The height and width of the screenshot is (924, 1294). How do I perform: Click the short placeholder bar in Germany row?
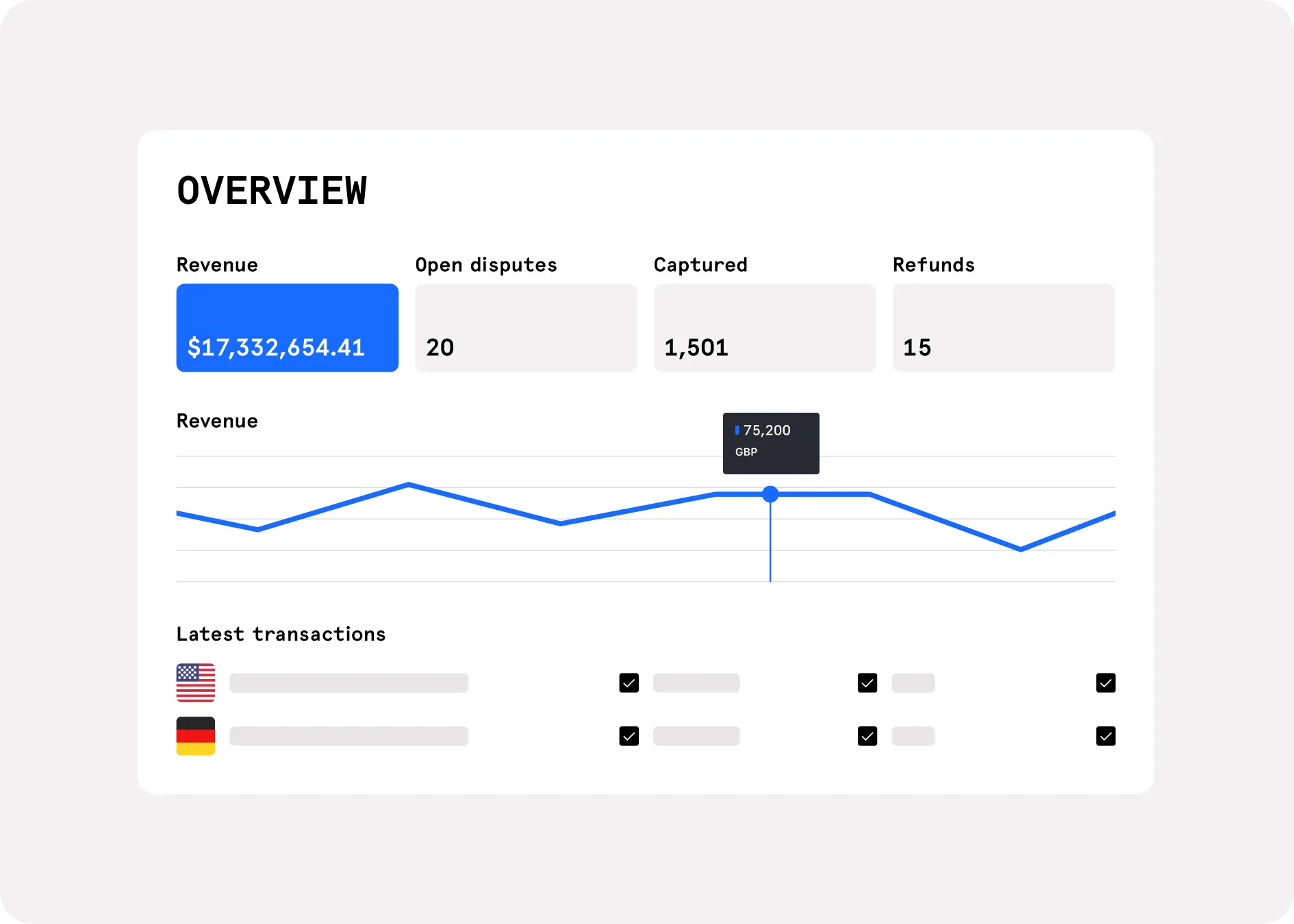point(913,736)
